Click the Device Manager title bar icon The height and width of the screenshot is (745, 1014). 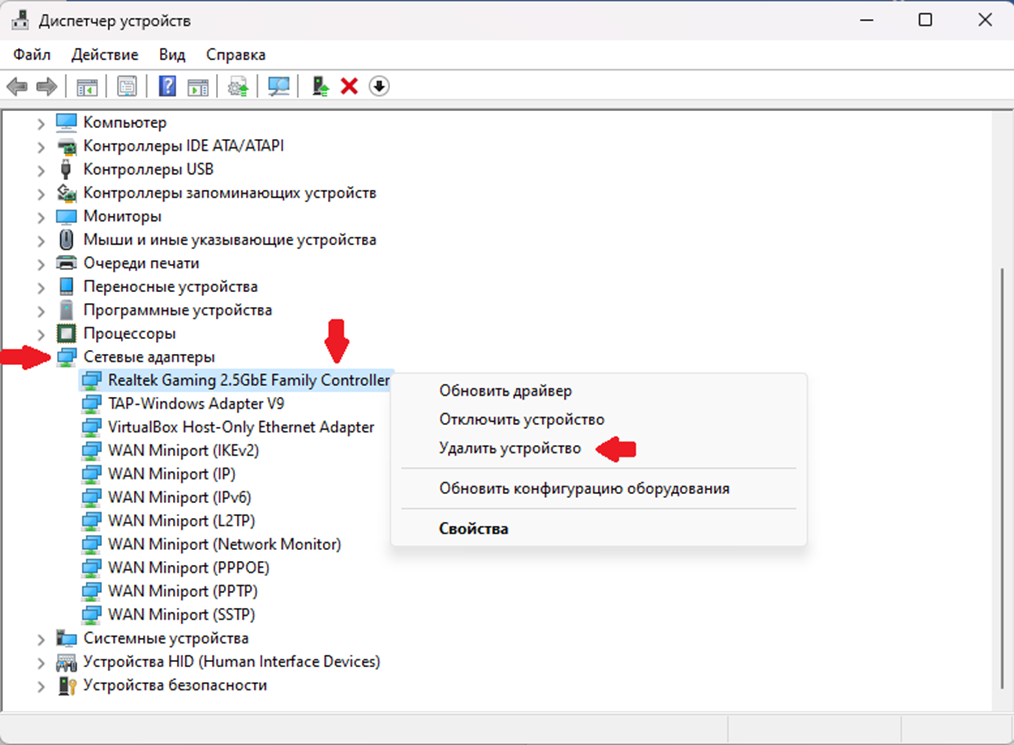point(20,21)
